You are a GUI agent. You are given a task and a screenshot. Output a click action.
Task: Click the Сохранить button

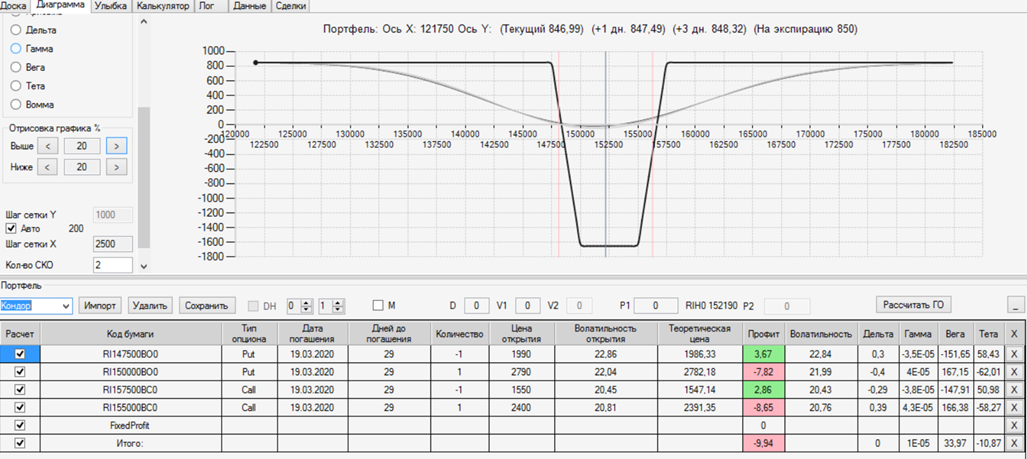coord(206,305)
